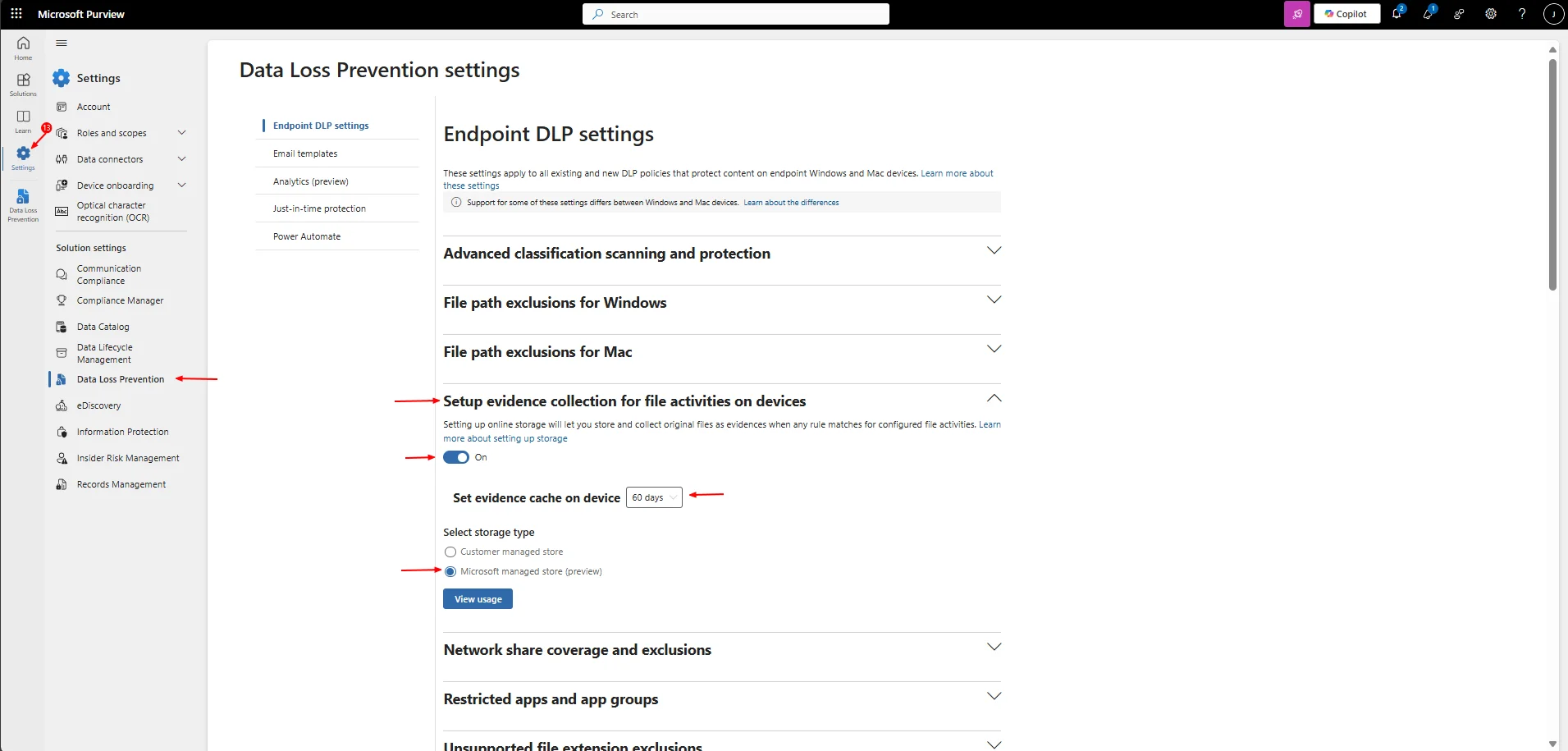The height and width of the screenshot is (751, 1568).
Task: Click the page vertical scrollbar thumb
Action: tap(1552, 174)
